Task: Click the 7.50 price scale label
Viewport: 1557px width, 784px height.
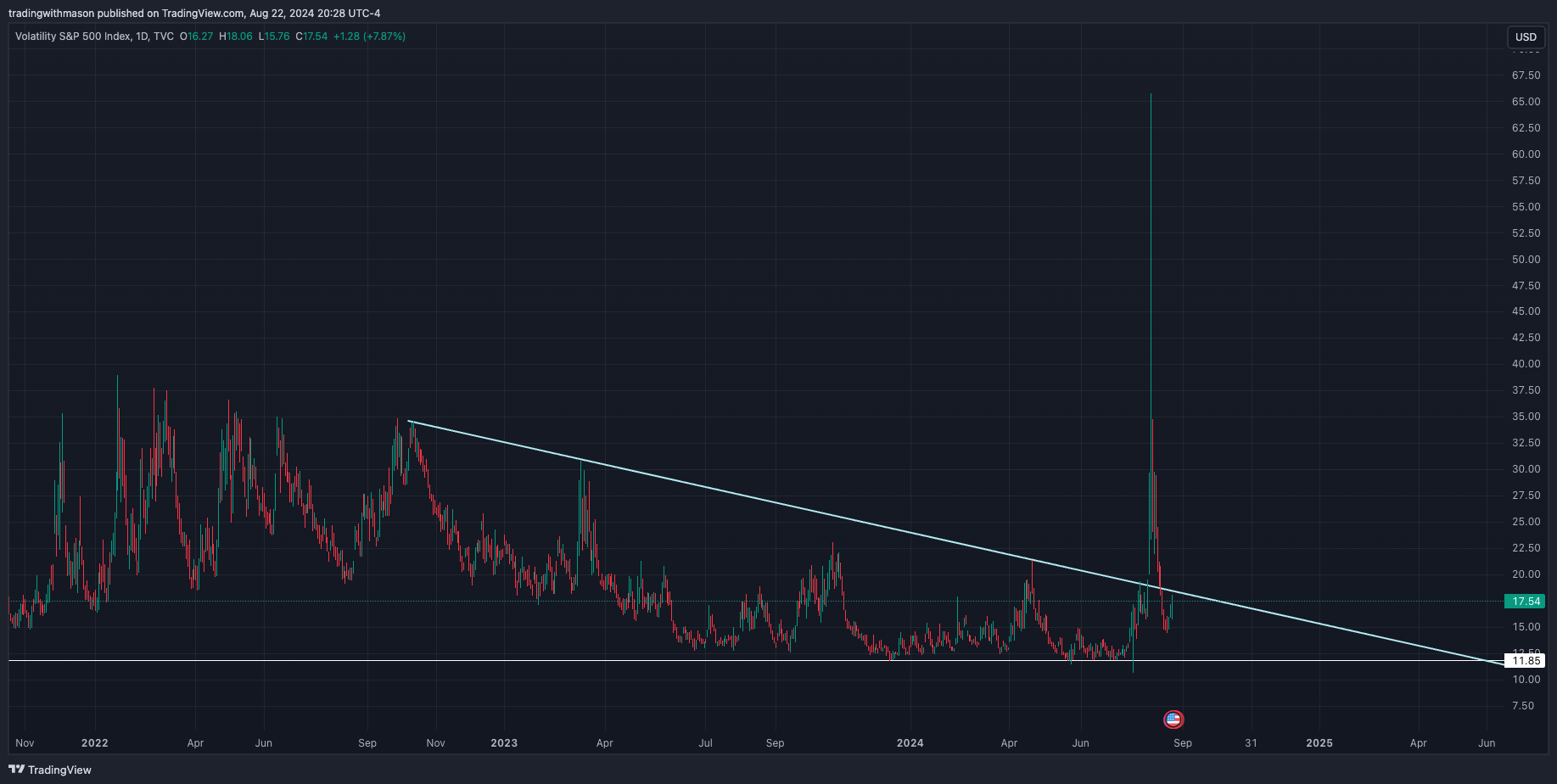Action: pos(1522,705)
